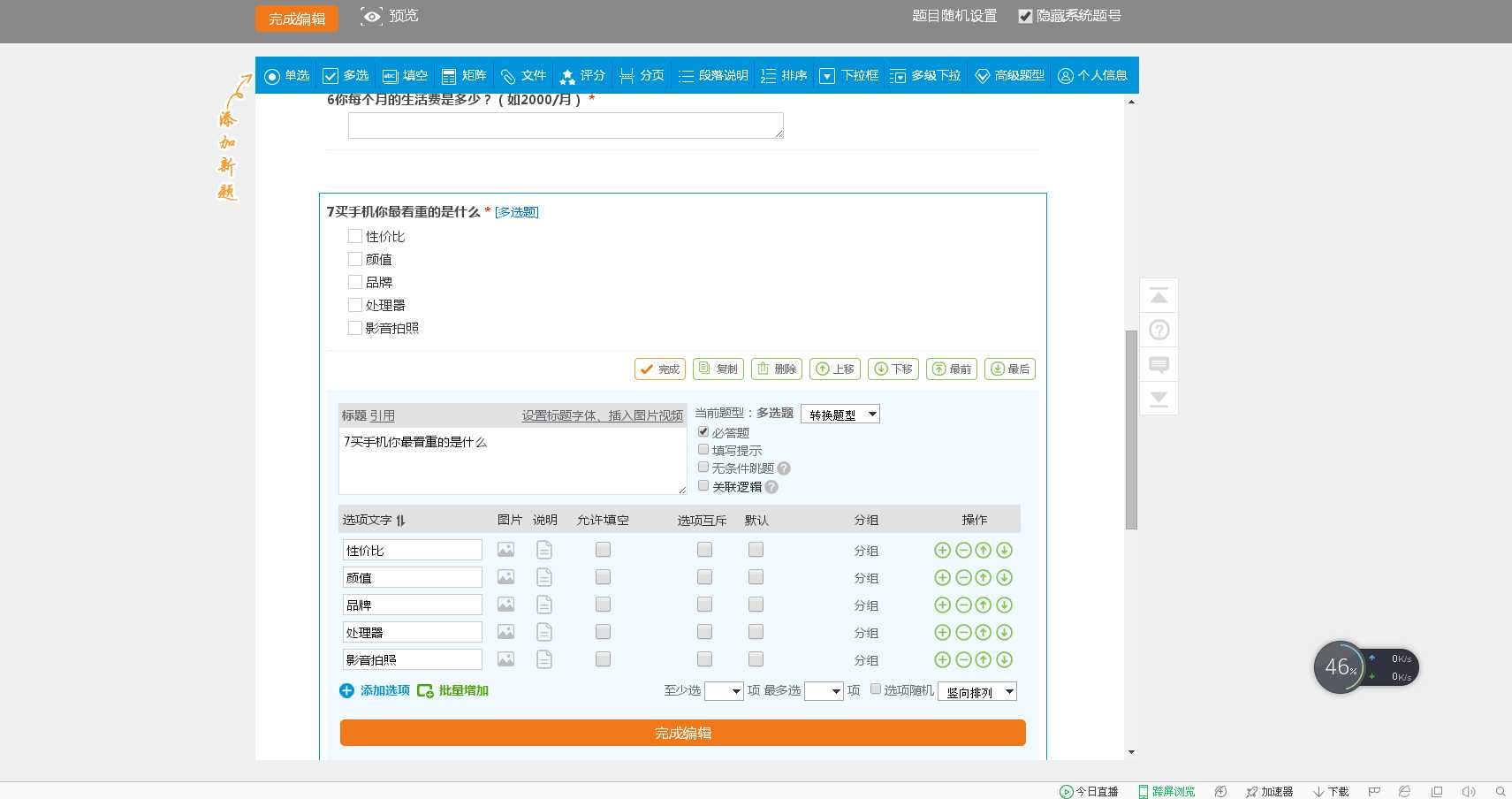Click the 复制 copy question button
1512x799 pixels.
tap(718, 369)
